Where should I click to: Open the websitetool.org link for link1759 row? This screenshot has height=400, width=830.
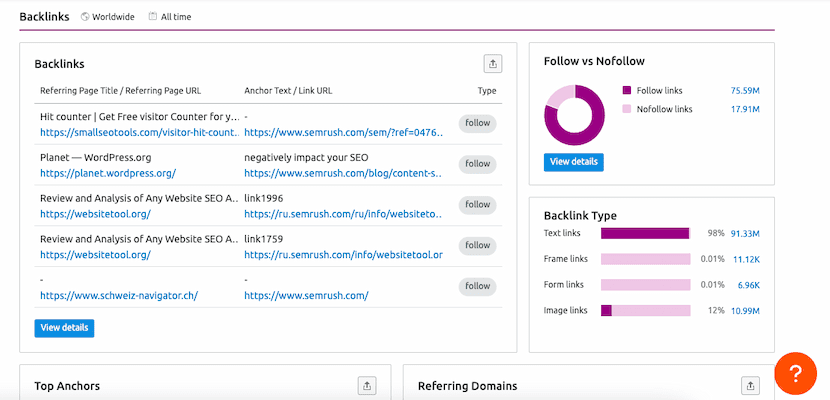coord(95,254)
